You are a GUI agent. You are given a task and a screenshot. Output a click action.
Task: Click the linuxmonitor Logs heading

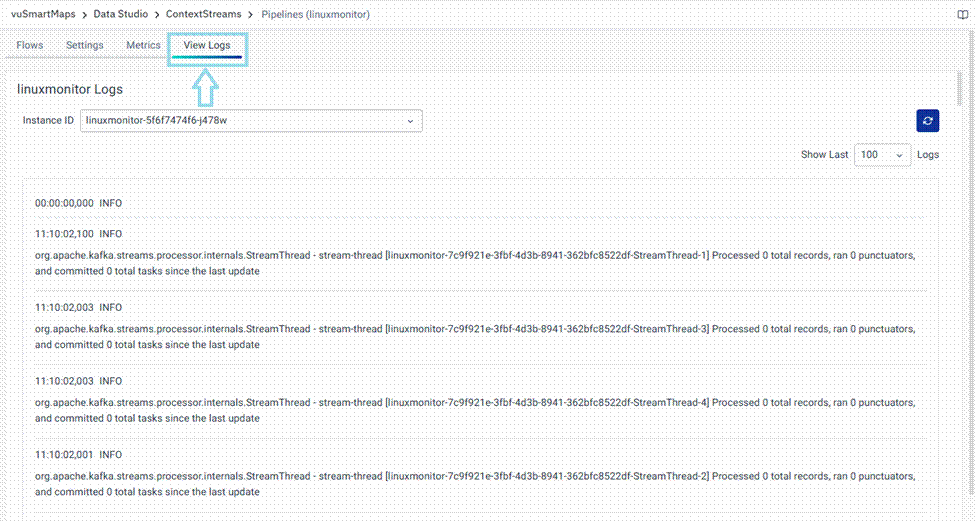70,89
